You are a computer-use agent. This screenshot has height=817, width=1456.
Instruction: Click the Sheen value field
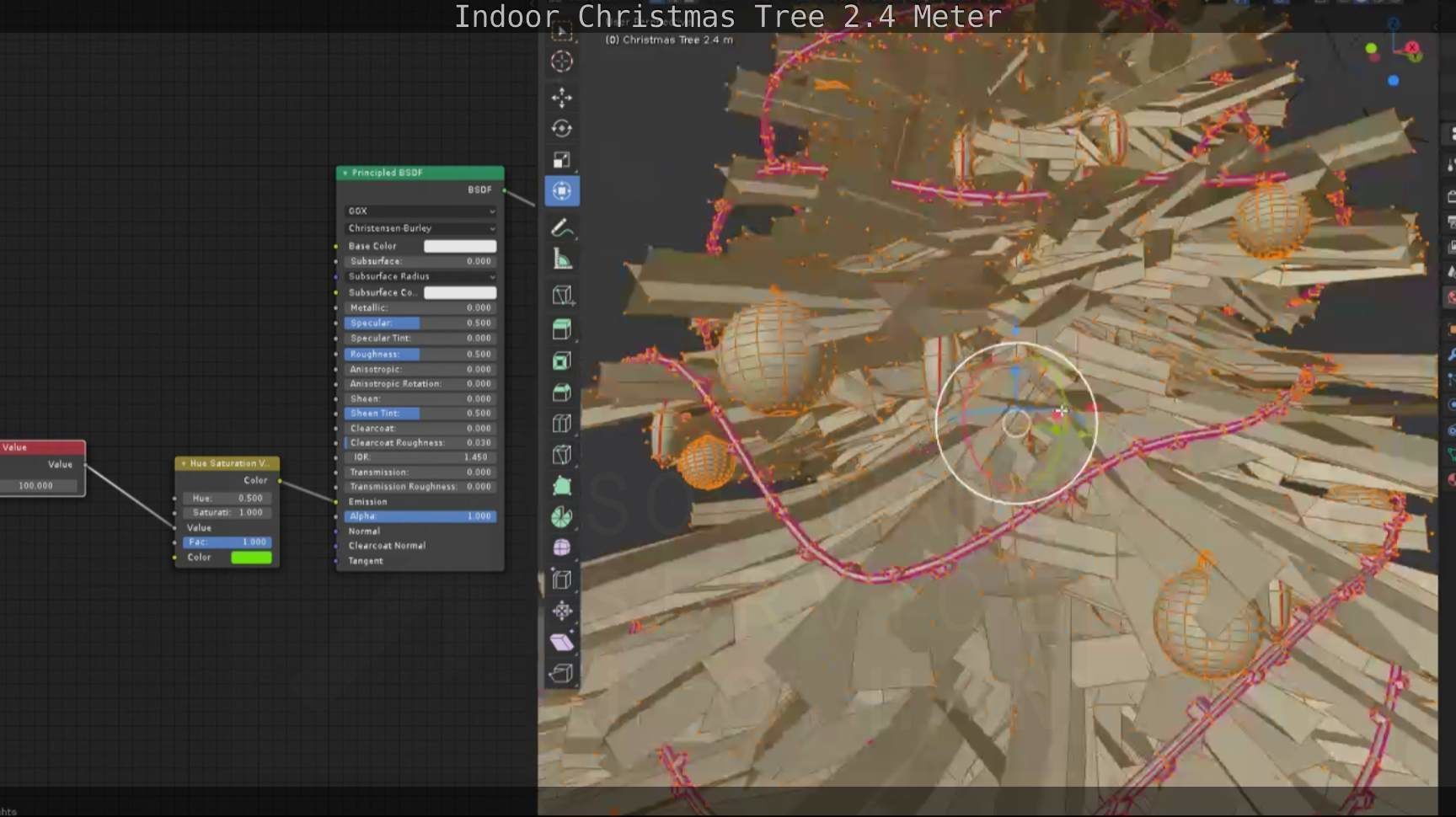pos(420,399)
